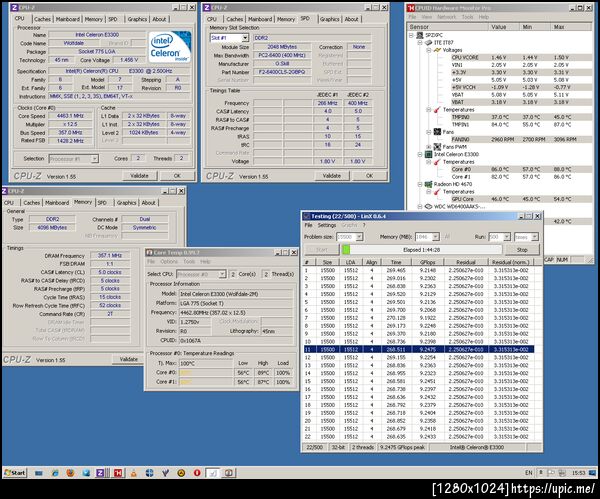Click the thermometer icon under Radeon HD 4670
The width and height of the screenshot is (600, 499).
click(437, 192)
